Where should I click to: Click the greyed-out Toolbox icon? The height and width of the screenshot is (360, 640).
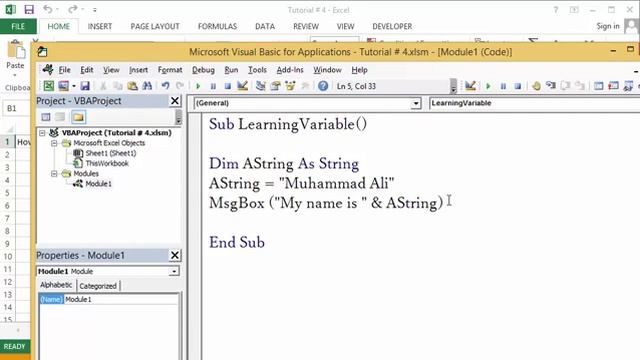[x=305, y=86]
